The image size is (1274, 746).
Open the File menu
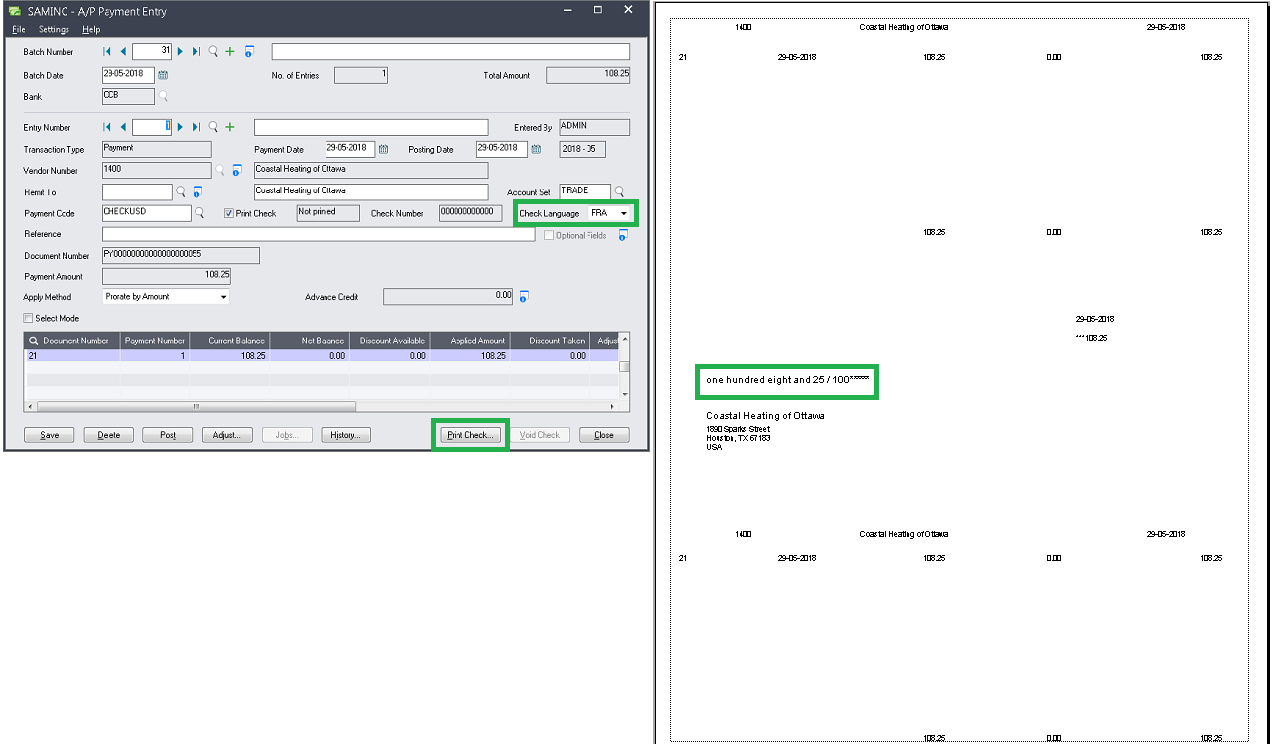[x=18, y=30]
